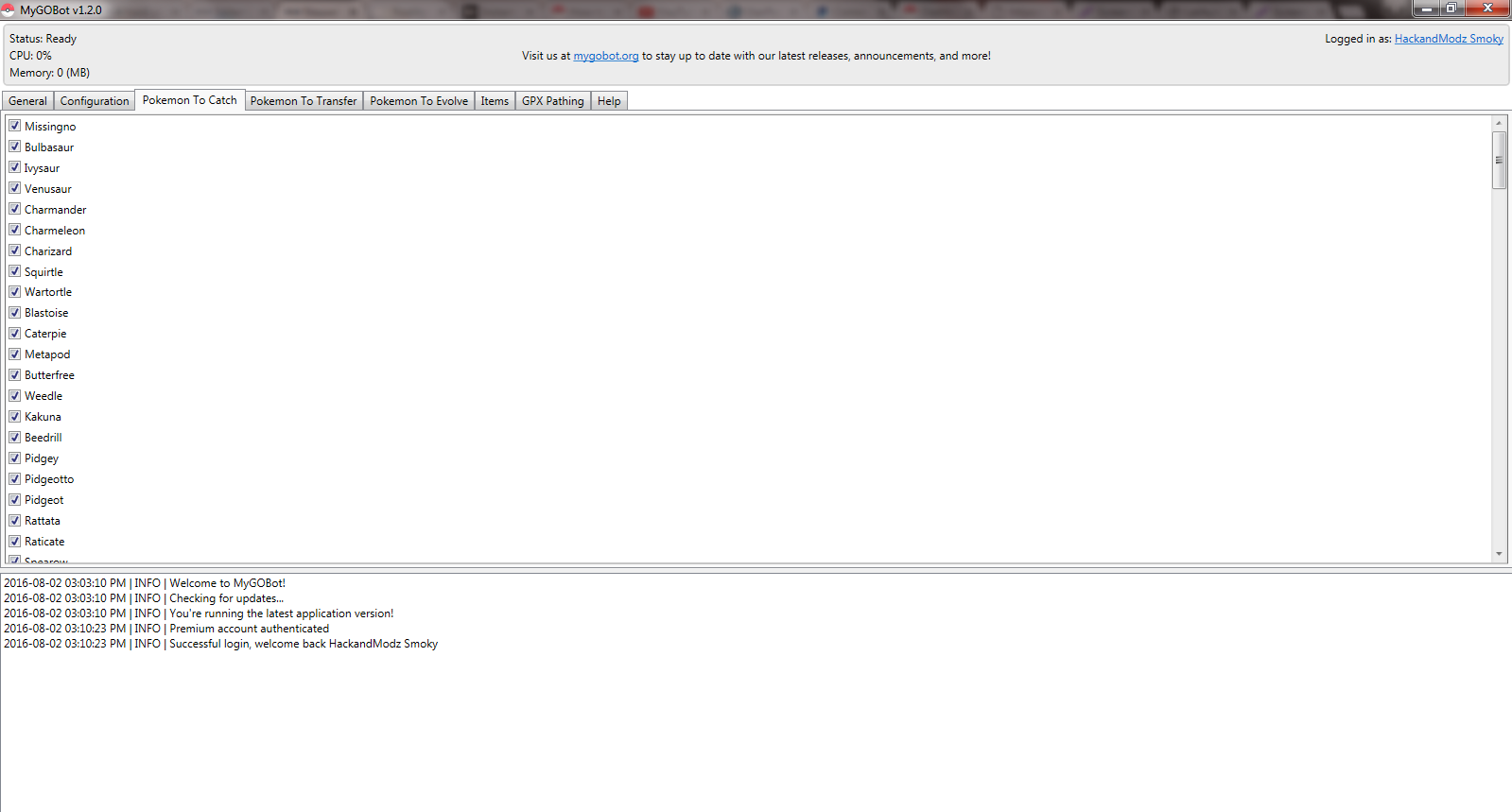Uncheck the Pidgeot checkbox

(14, 500)
